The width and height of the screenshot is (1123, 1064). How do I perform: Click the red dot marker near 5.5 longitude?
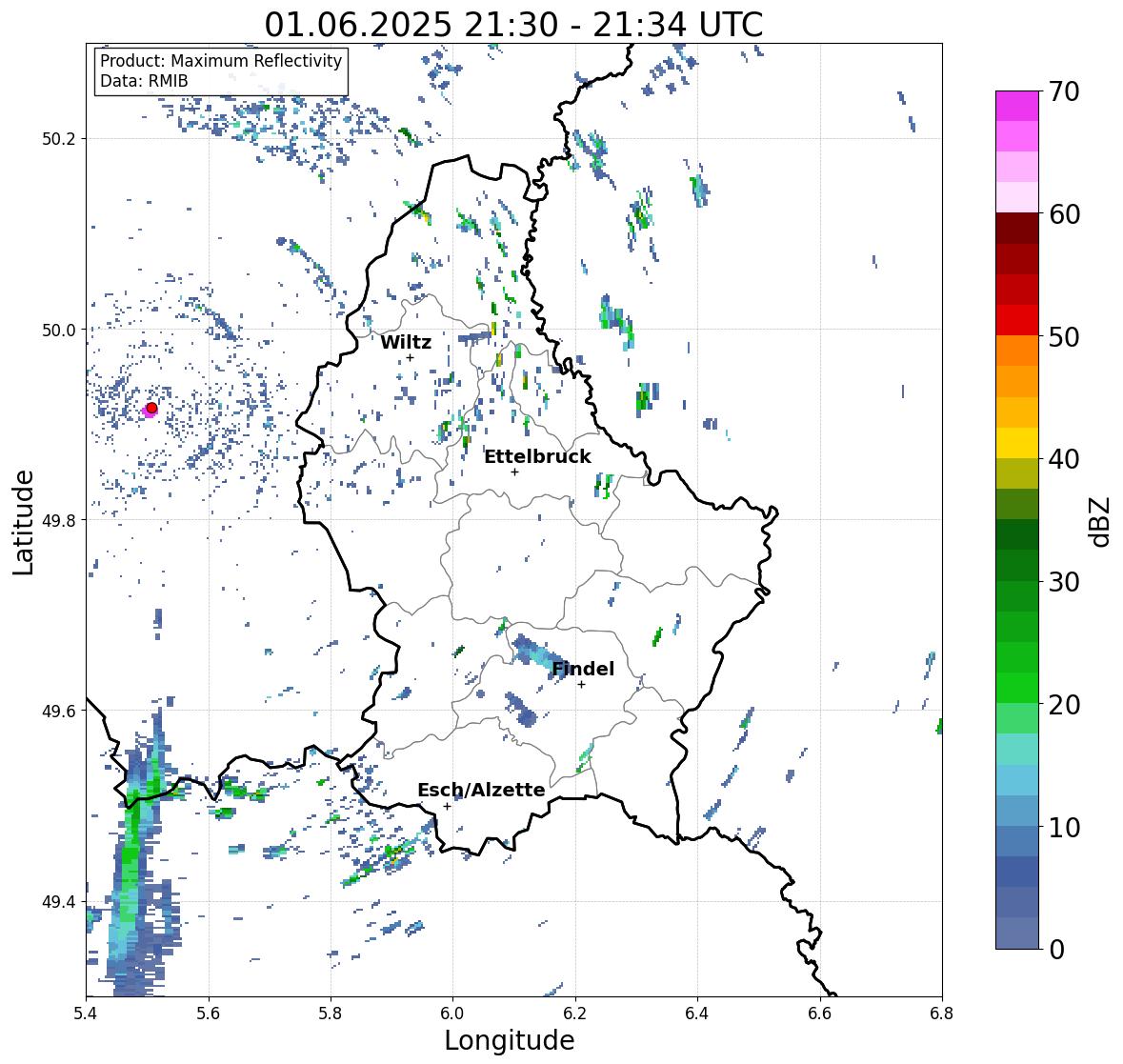151,408
